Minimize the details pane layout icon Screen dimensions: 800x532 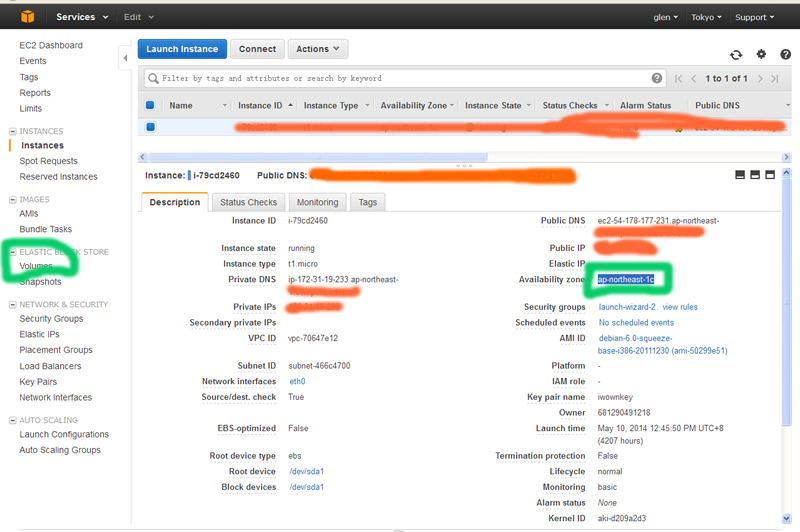point(740,175)
